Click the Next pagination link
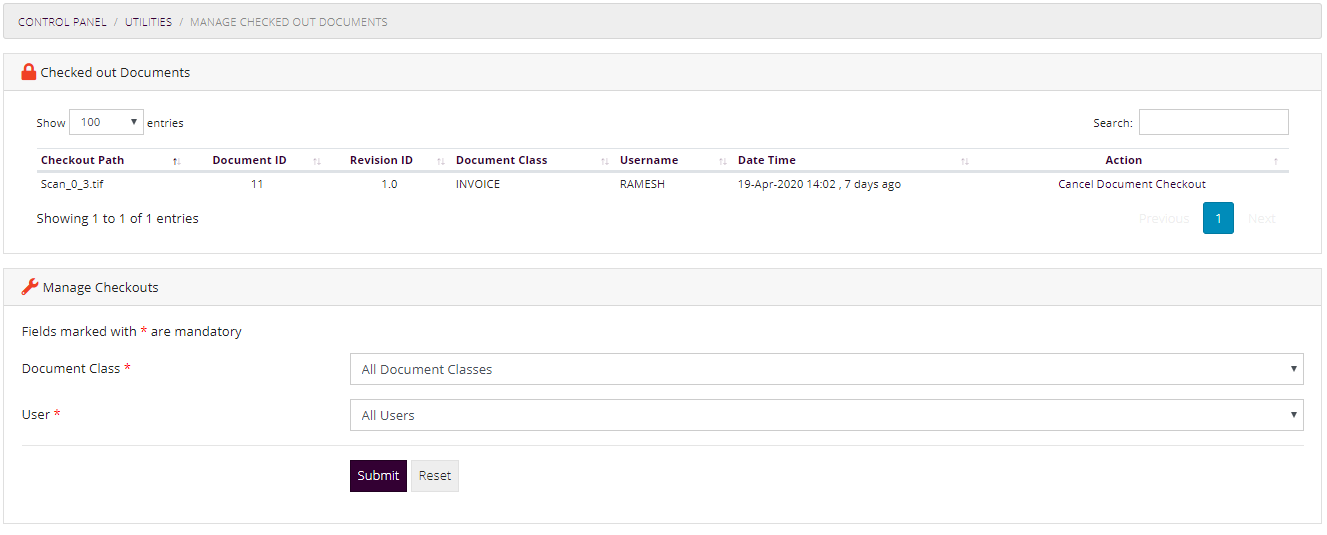The image size is (1327, 535). tap(1261, 218)
